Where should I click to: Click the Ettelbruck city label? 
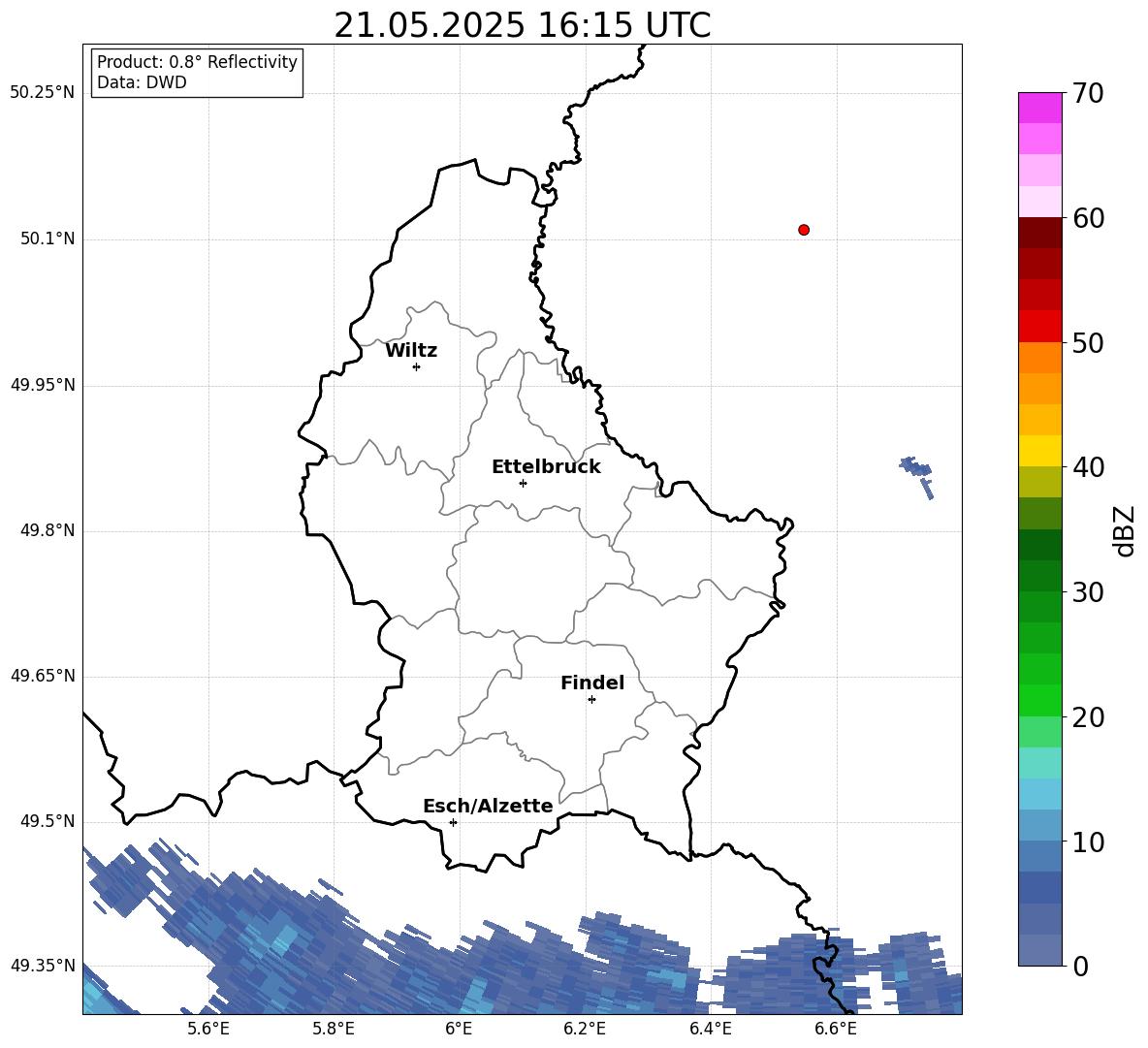[546, 467]
